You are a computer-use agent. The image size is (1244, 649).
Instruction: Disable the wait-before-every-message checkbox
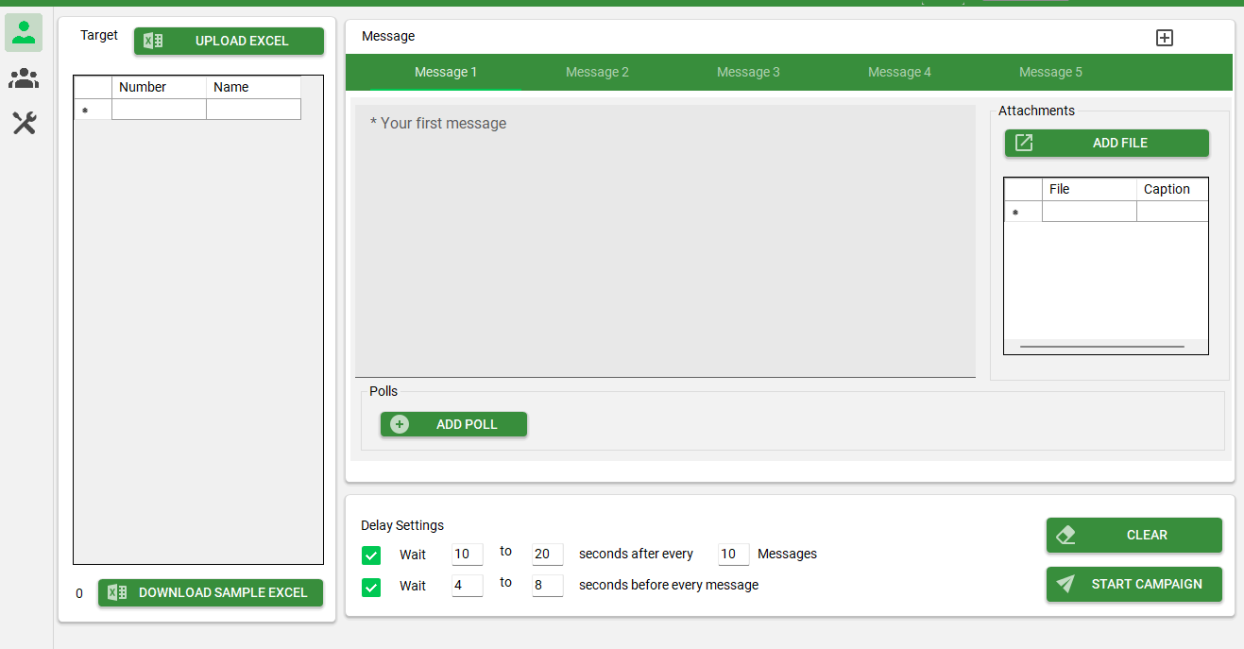tap(371, 586)
